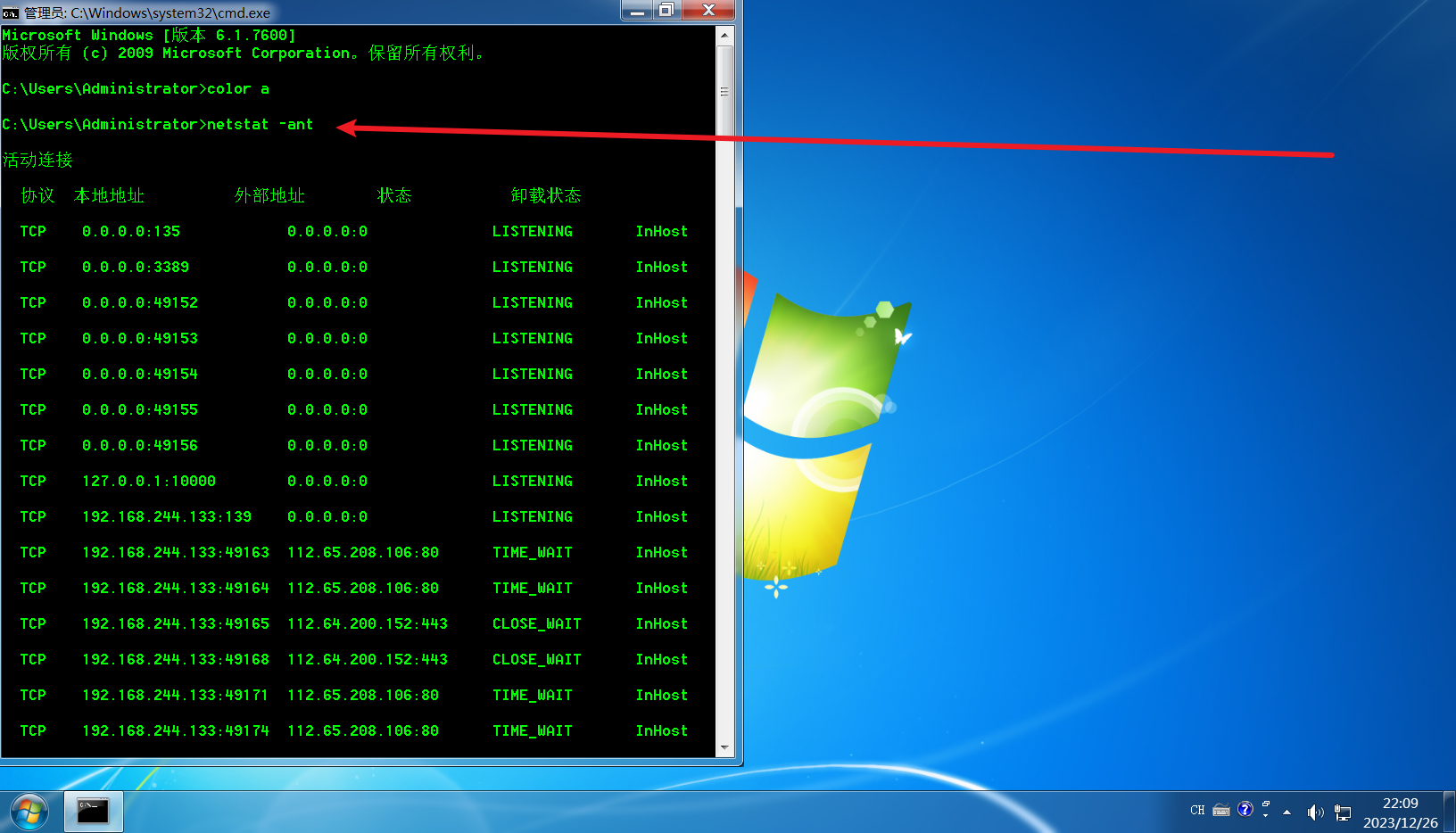Open the network connection tray icon

coord(1343,812)
